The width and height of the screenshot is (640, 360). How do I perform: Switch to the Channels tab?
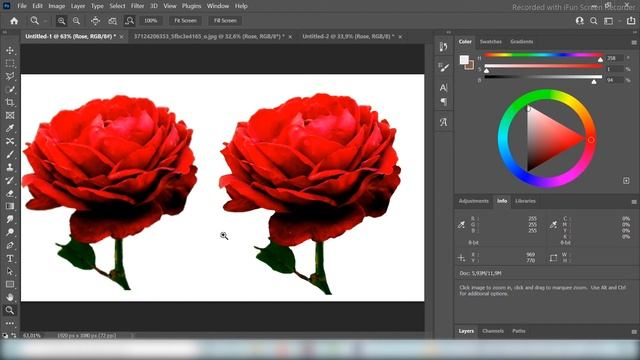[493, 331]
